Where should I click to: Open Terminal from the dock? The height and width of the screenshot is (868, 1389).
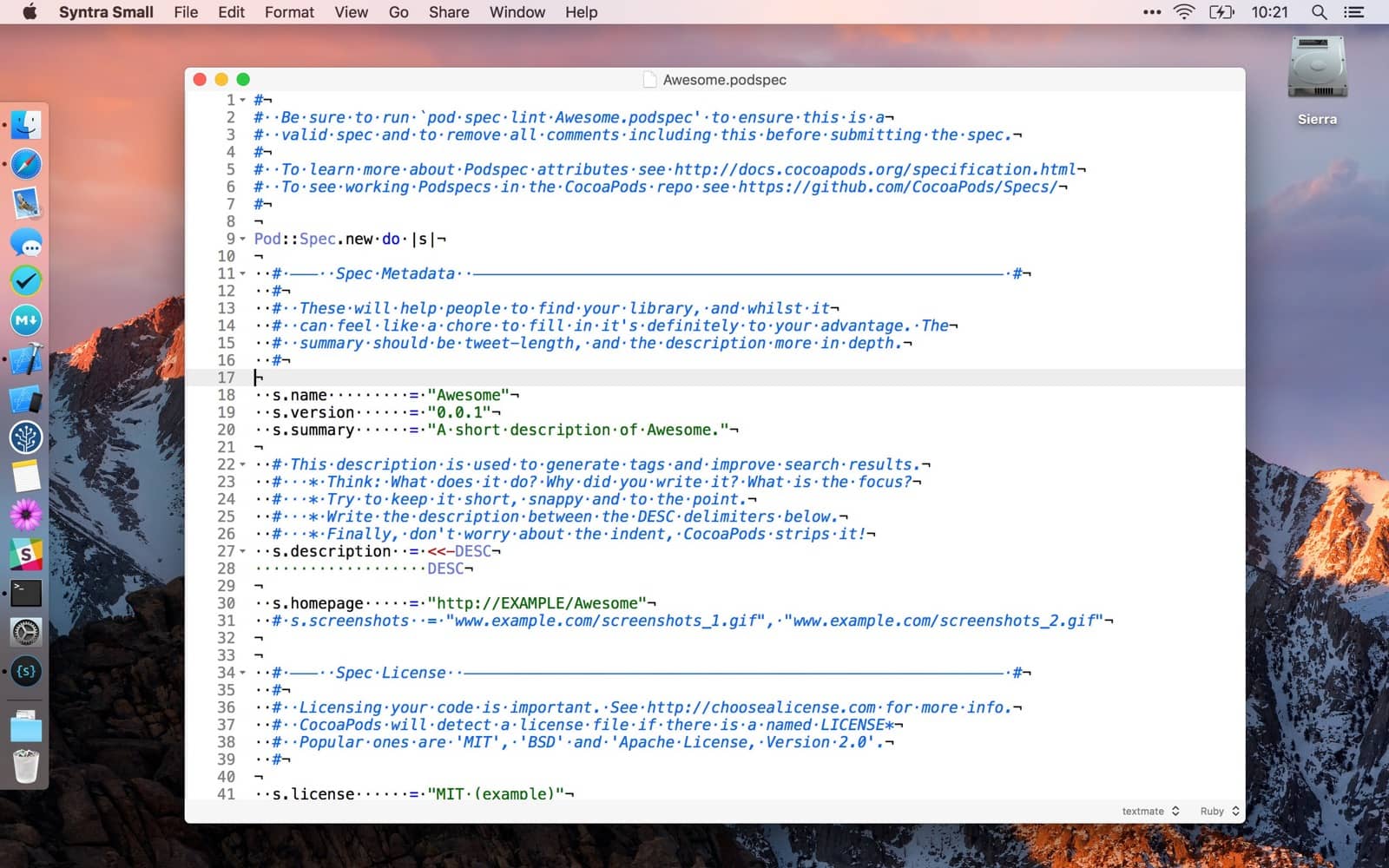pos(26,594)
